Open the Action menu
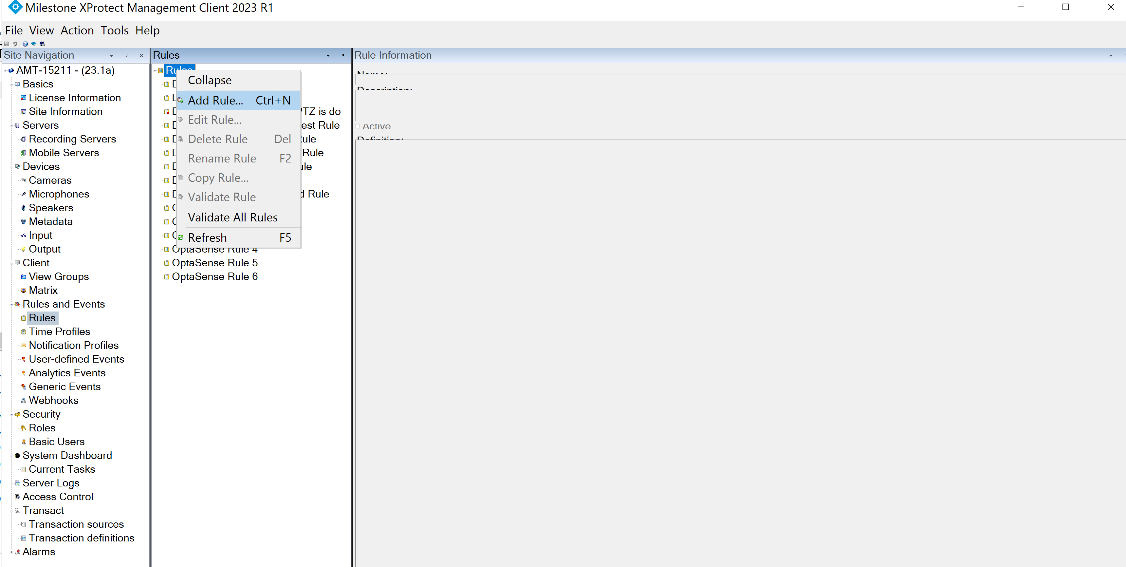Image resolution: width=1126 pixels, height=567 pixels. click(x=77, y=30)
